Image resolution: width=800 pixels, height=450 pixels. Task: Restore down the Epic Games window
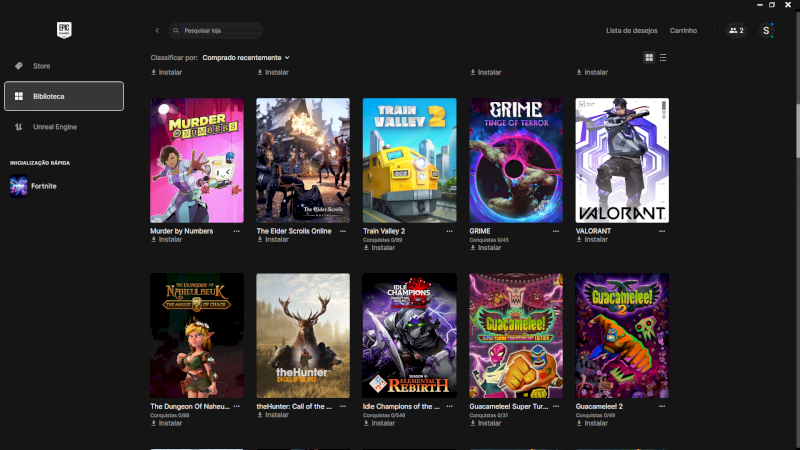(772, 5)
